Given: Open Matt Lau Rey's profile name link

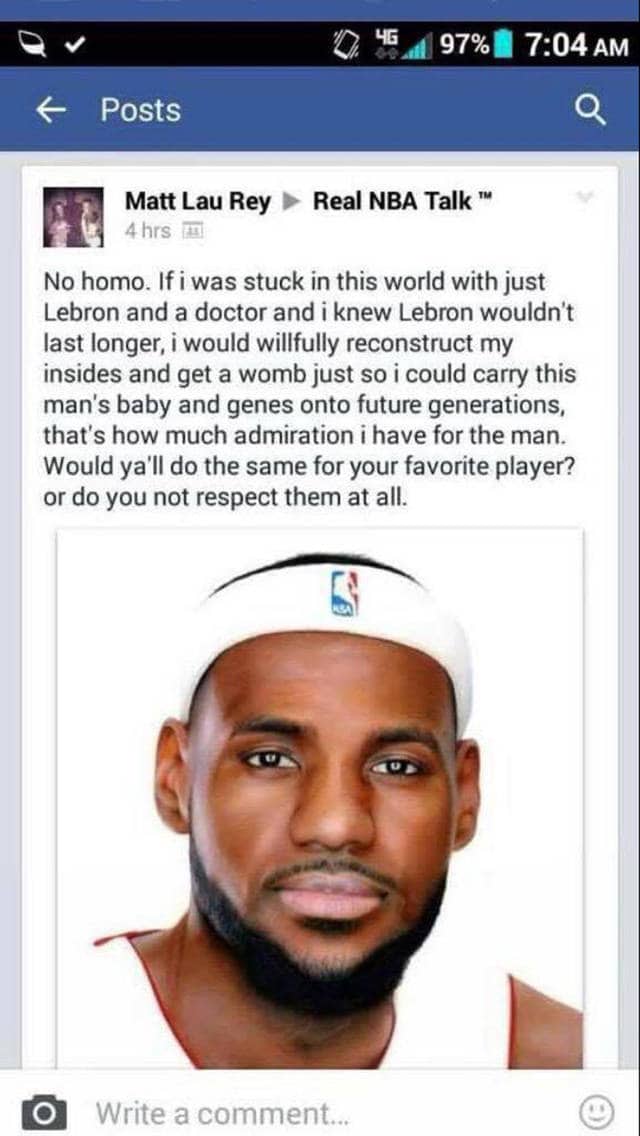Looking at the screenshot, I should coord(197,202).
